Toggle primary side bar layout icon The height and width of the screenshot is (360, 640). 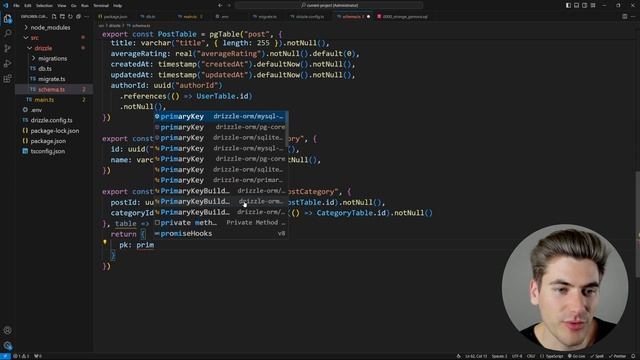click(568, 5)
